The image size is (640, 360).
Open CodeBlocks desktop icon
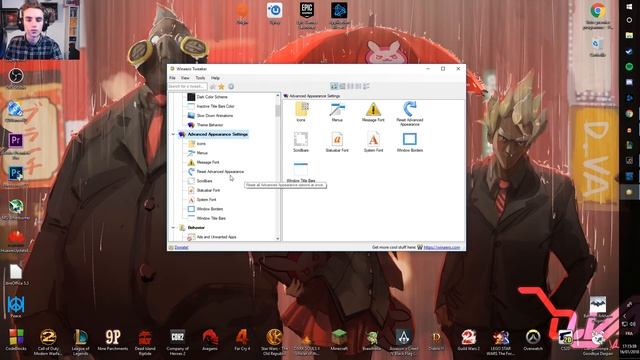16,340
